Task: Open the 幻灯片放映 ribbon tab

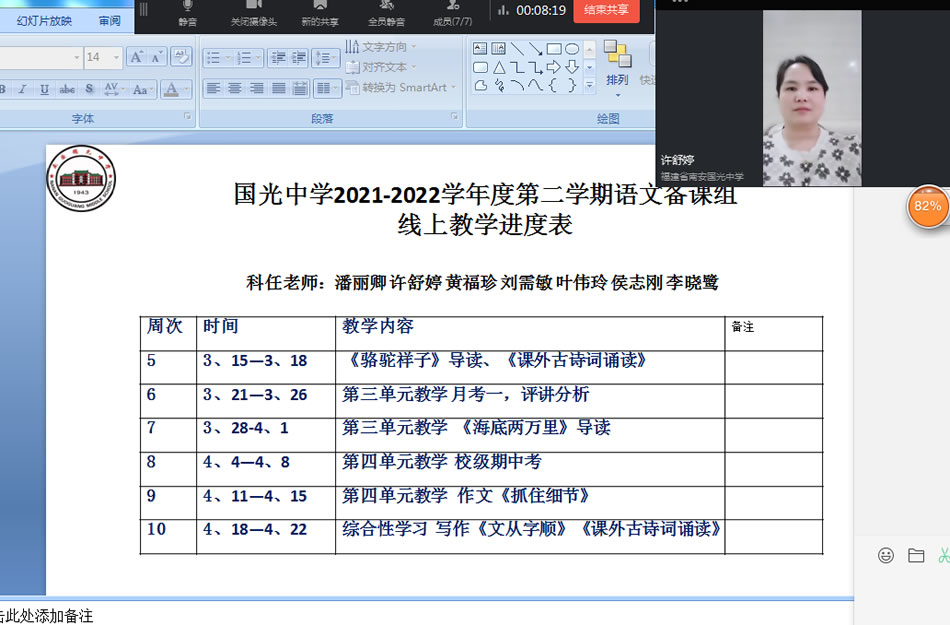Action: (44, 21)
